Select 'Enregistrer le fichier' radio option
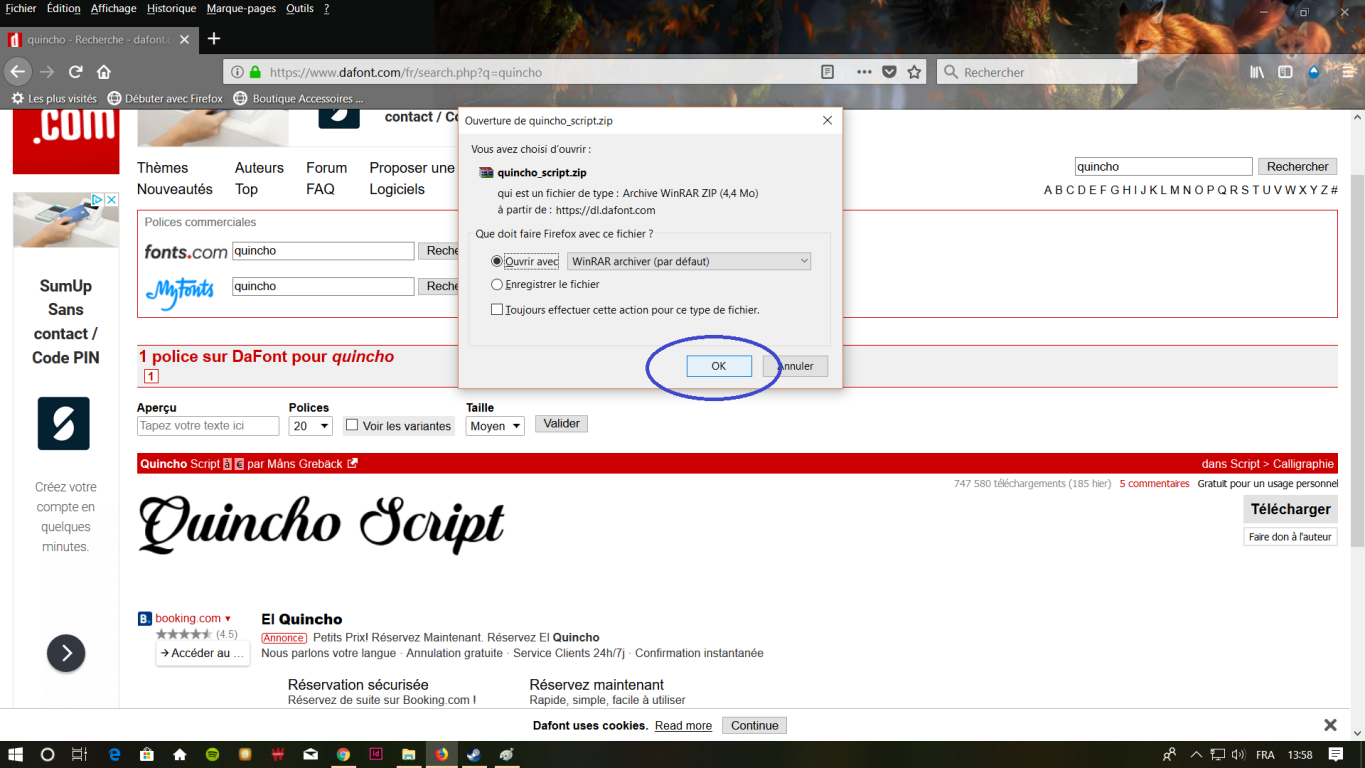This screenshot has height=768, width=1365. pos(497,285)
